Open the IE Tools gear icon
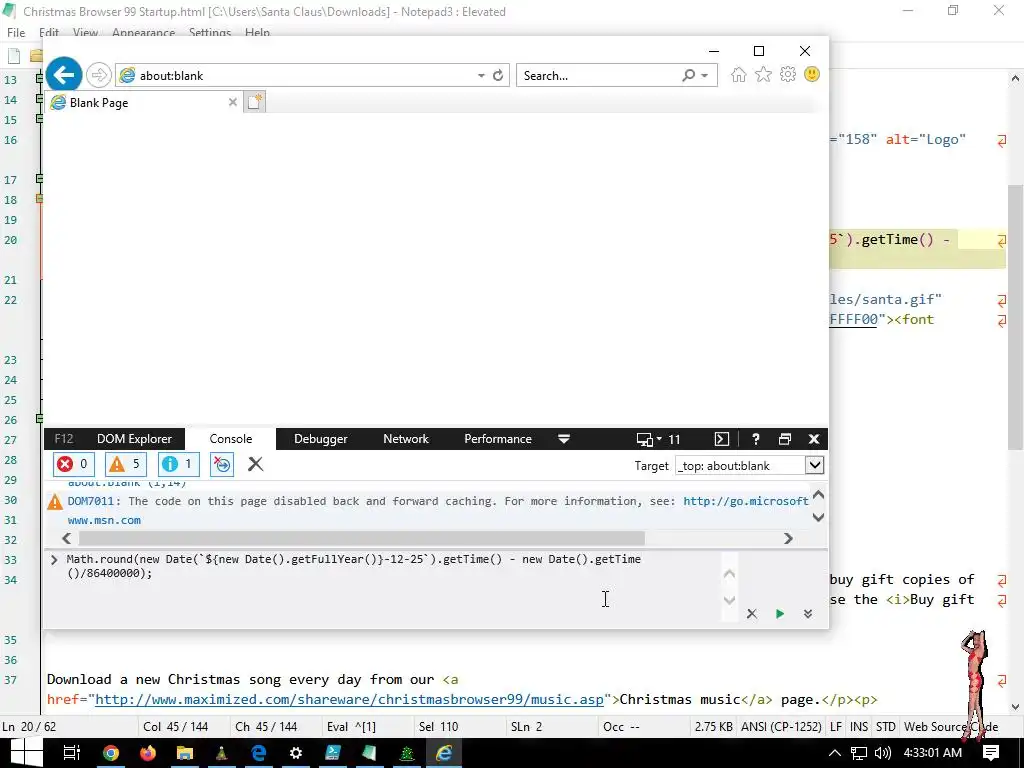Viewport: 1024px width, 768px height. (788, 74)
